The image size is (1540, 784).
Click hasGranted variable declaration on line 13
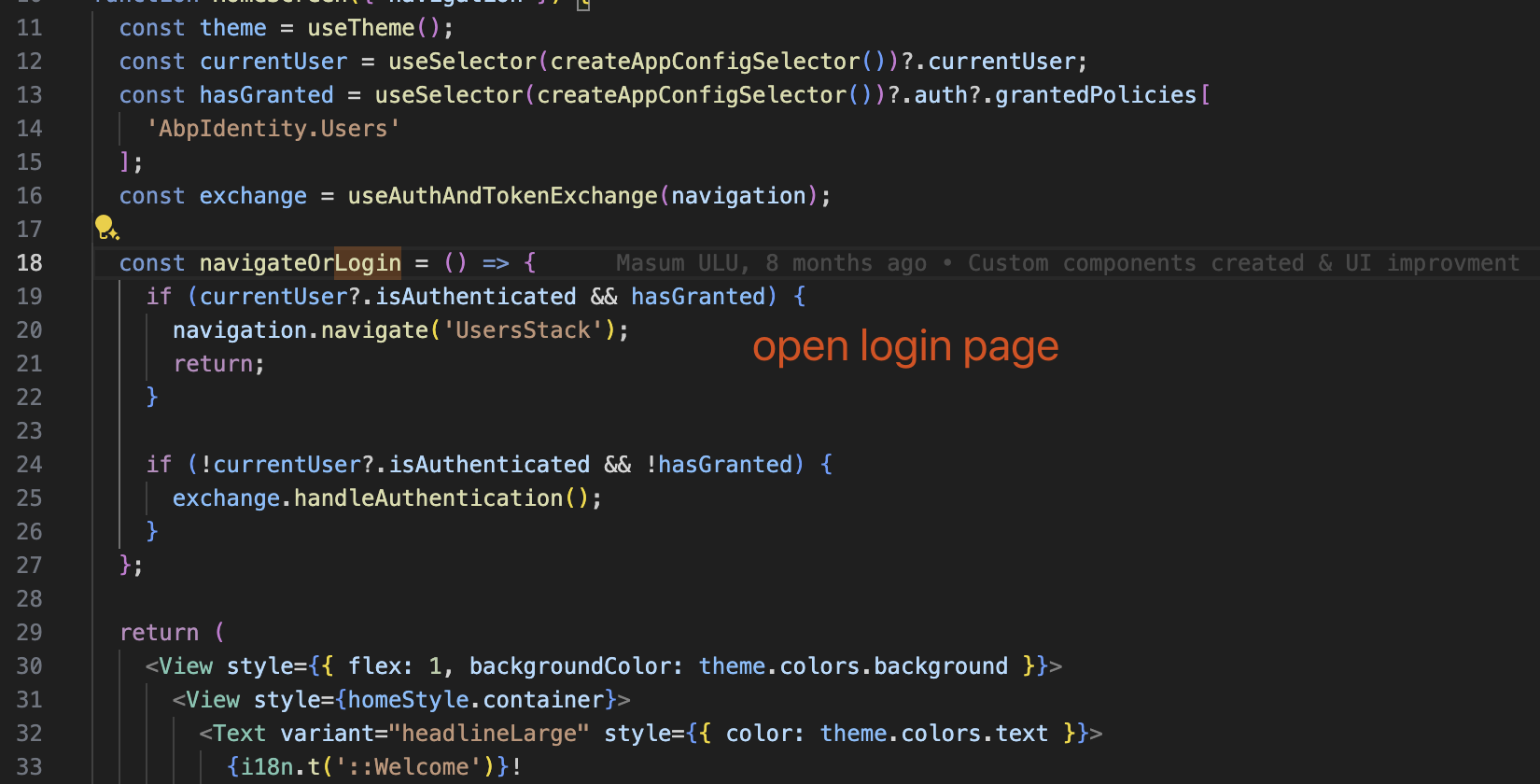point(266,95)
